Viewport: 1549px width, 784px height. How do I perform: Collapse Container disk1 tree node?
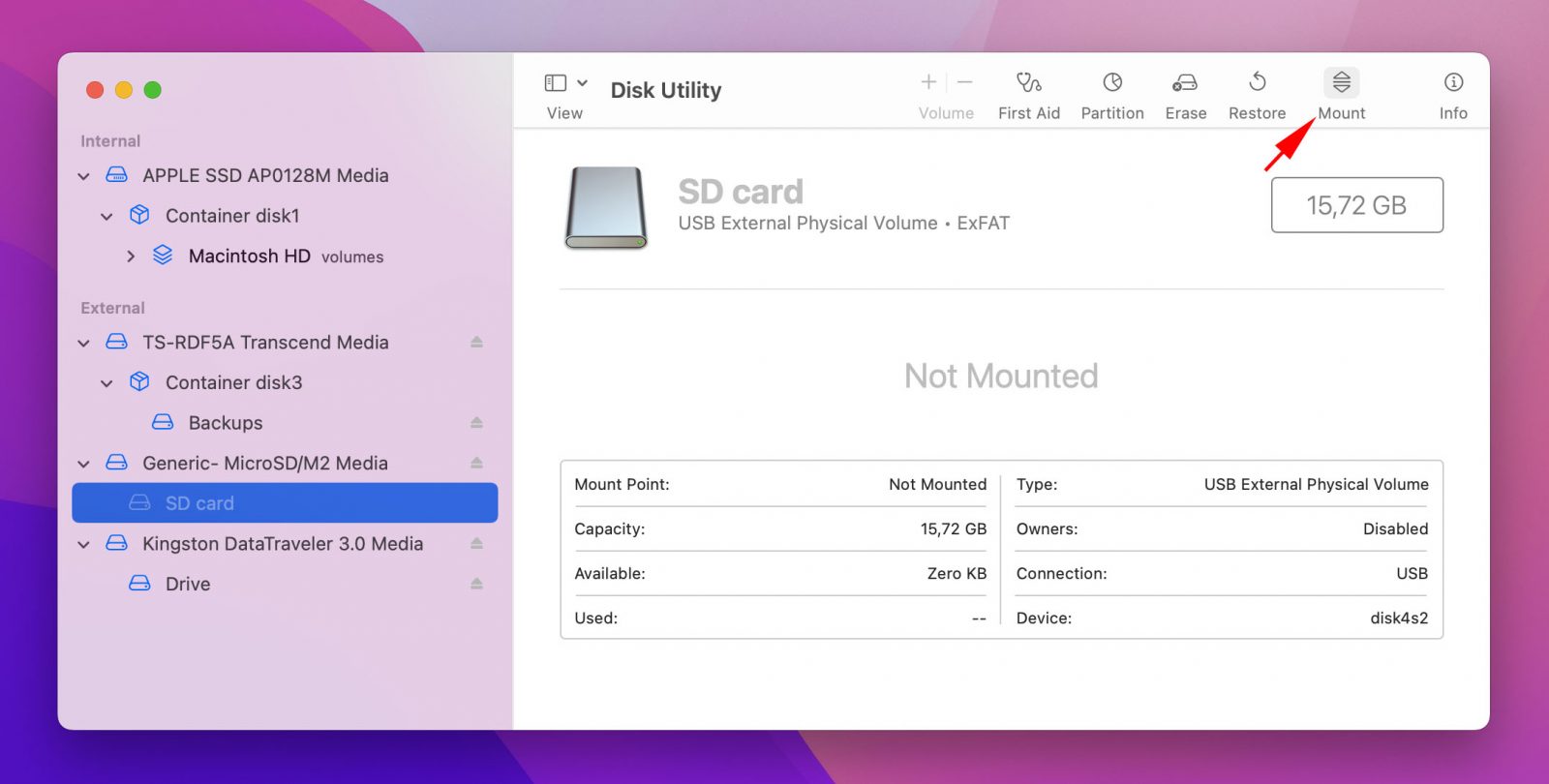pyautogui.click(x=106, y=216)
